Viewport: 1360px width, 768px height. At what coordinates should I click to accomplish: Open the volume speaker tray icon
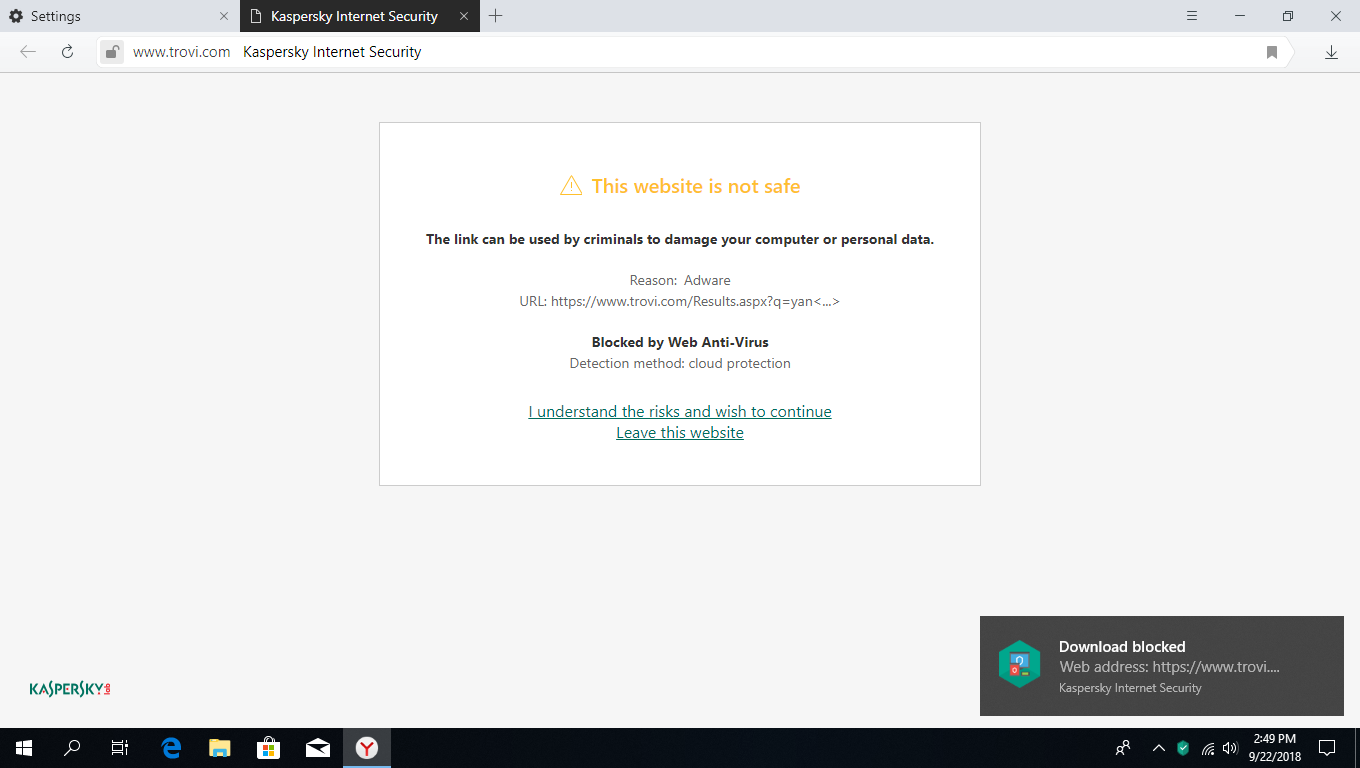1230,748
